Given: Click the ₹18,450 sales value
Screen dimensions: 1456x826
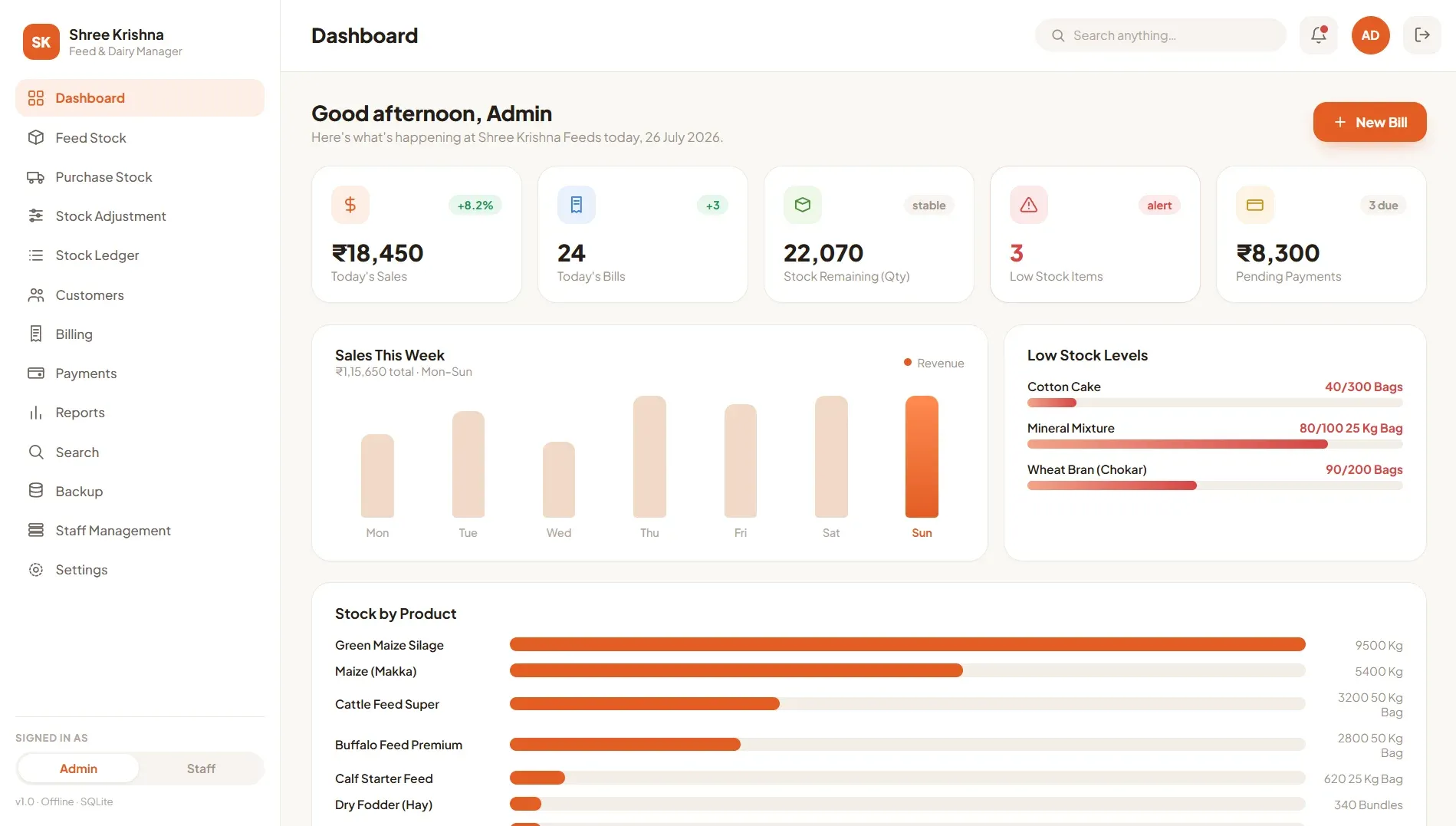Looking at the screenshot, I should (x=377, y=253).
